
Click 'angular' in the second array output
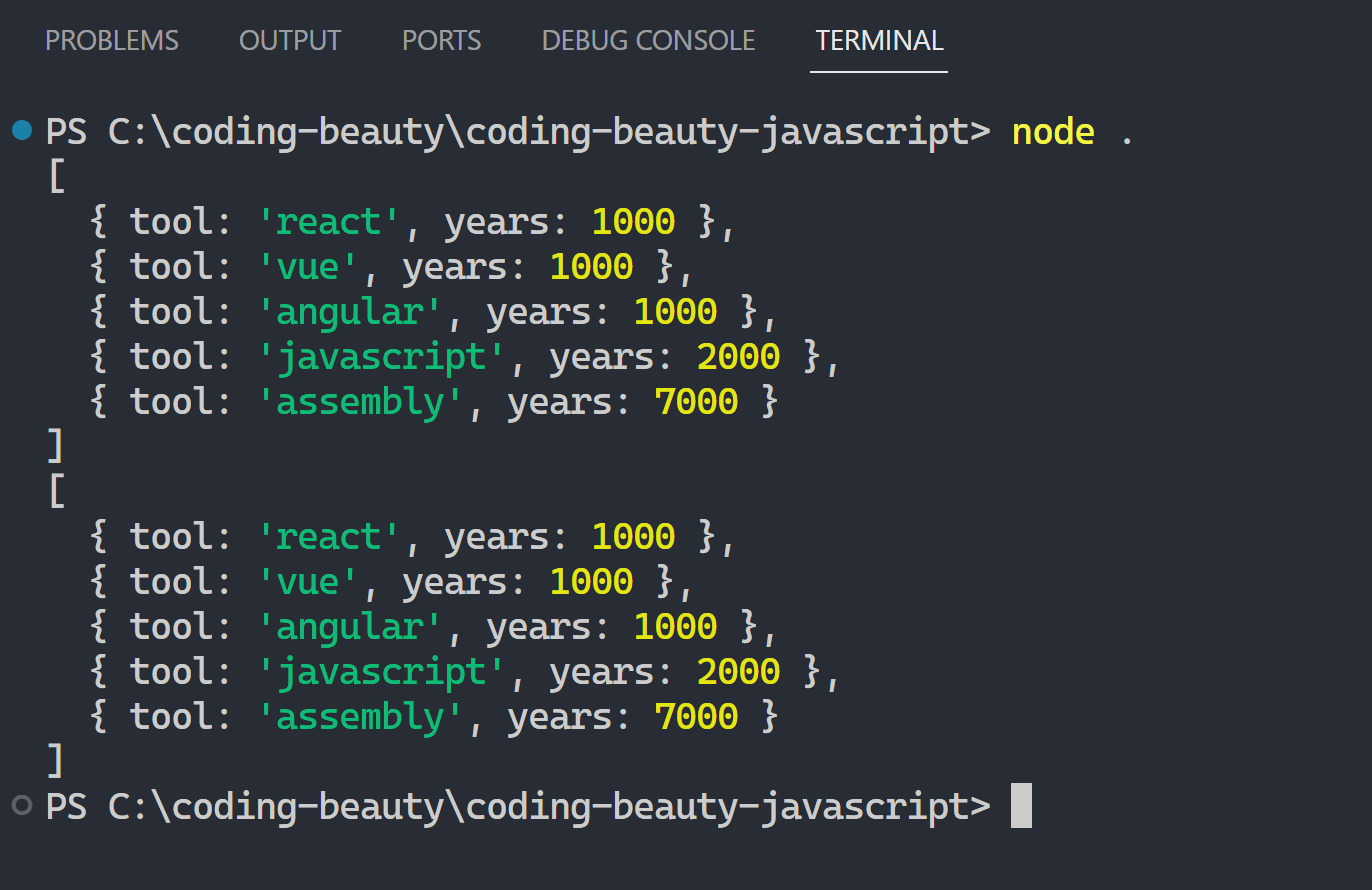click(x=351, y=626)
